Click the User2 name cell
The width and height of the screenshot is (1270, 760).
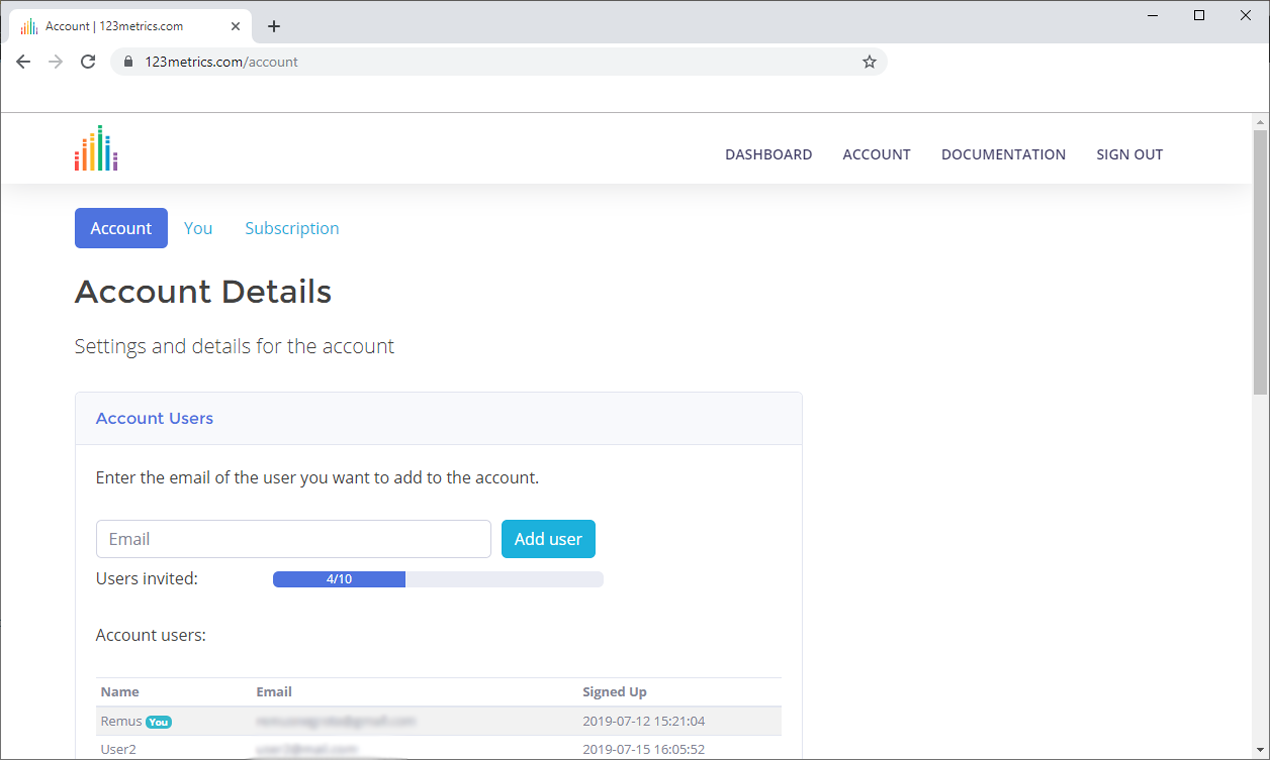point(118,749)
